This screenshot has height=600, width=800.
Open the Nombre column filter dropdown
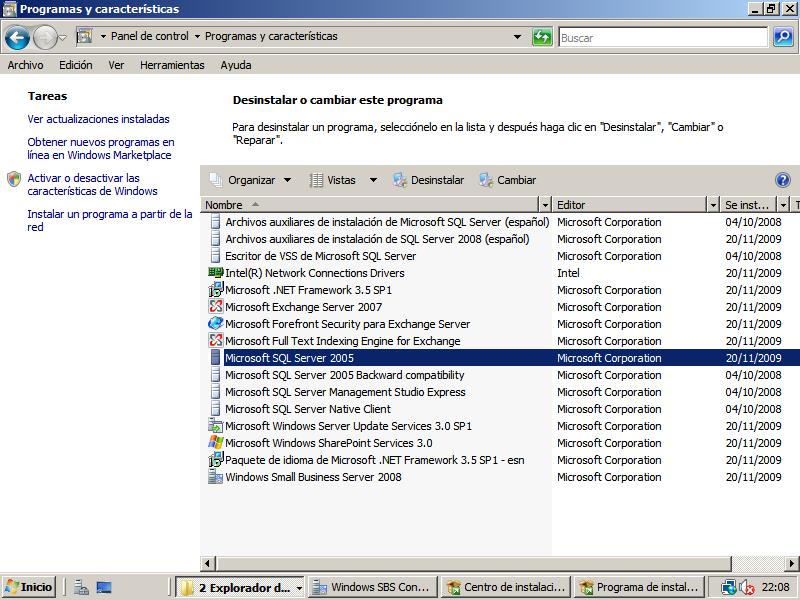pos(545,205)
